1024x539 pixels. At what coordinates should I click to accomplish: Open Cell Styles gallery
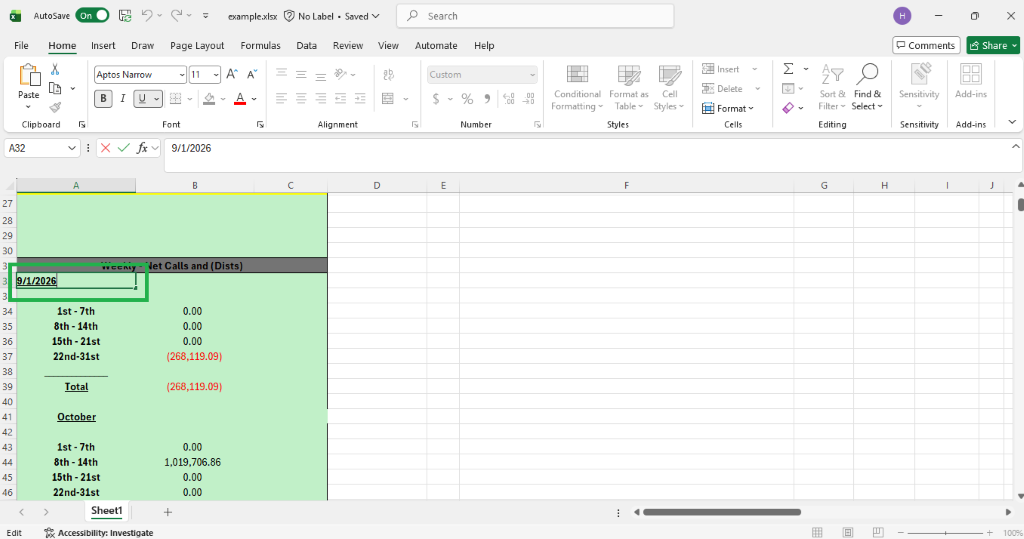(669, 88)
